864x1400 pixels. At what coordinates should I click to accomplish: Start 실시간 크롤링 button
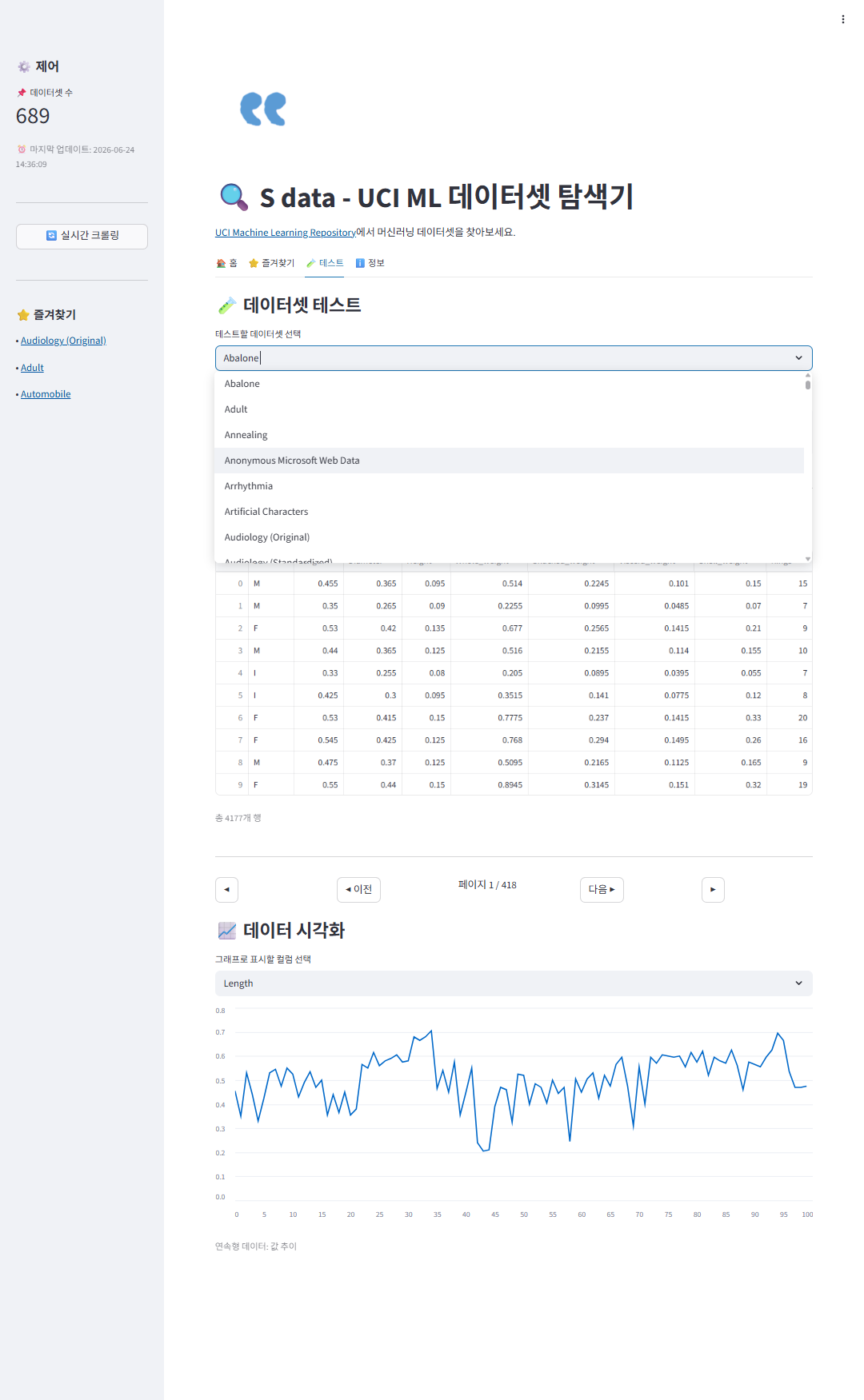(x=82, y=236)
